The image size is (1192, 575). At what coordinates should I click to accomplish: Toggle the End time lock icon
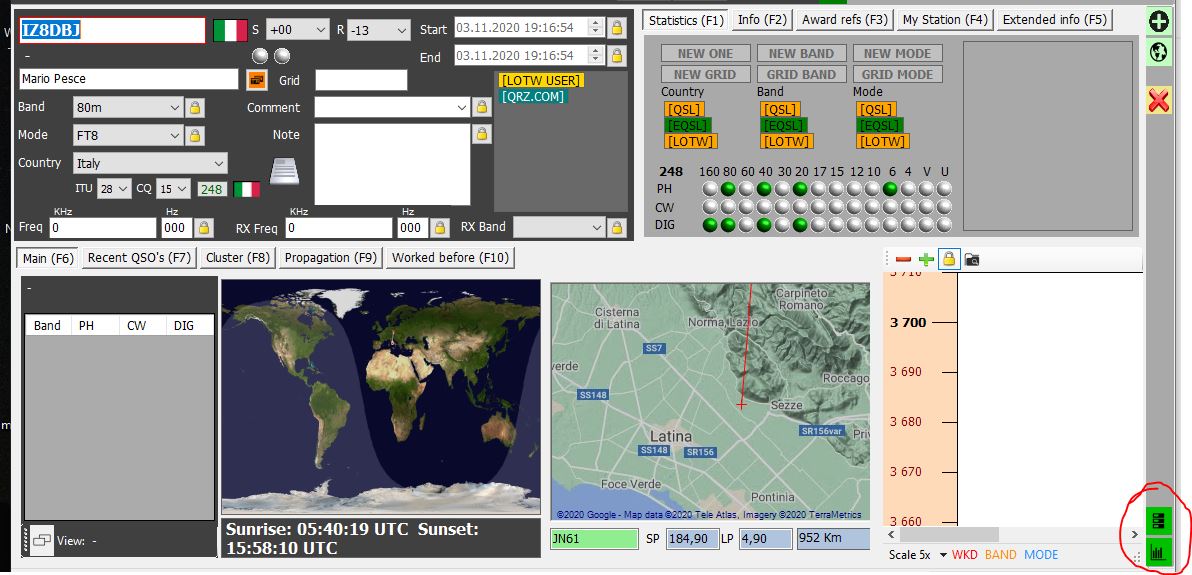(x=617, y=56)
